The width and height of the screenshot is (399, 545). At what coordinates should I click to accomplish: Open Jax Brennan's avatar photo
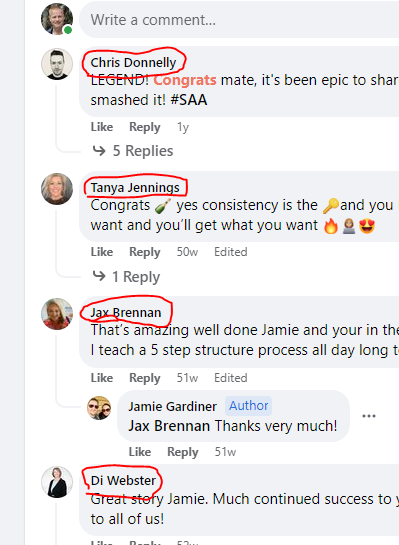click(x=57, y=314)
